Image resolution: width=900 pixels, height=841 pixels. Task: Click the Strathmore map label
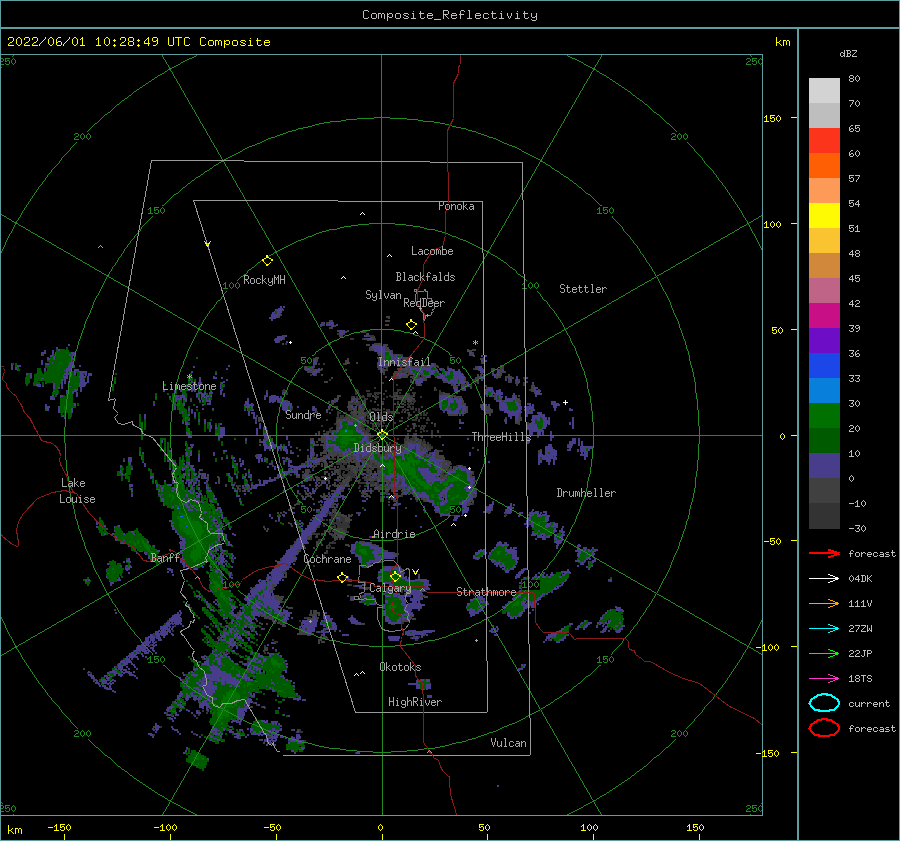tap(486, 591)
